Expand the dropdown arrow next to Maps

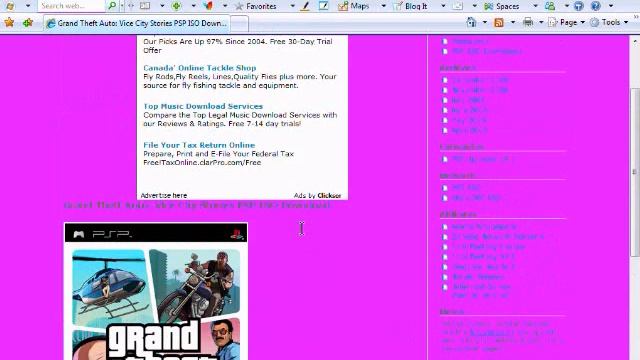pos(383,6)
